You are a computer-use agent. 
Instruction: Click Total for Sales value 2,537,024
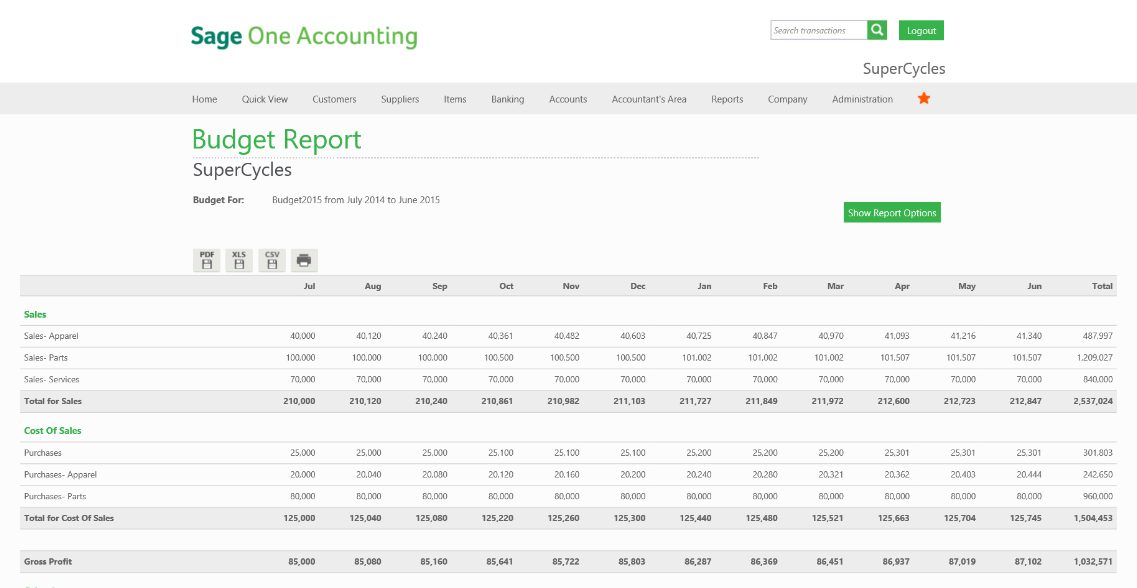(1093, 401)
